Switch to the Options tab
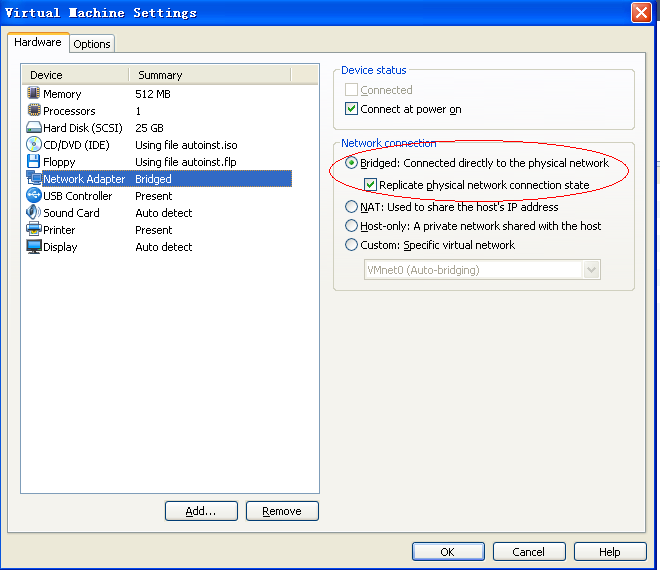 (92, 44)
